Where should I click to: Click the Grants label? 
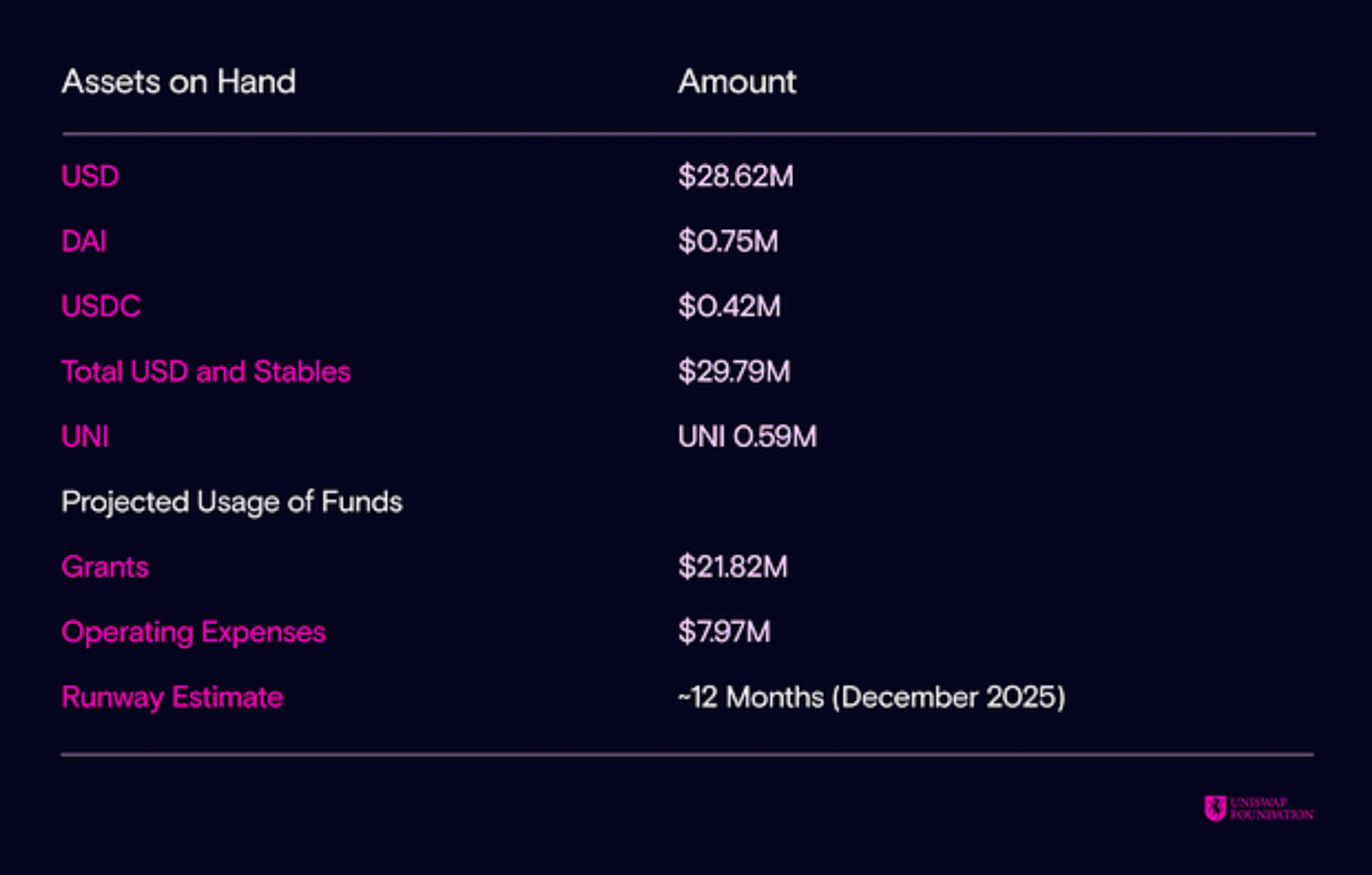click(105, 567)
